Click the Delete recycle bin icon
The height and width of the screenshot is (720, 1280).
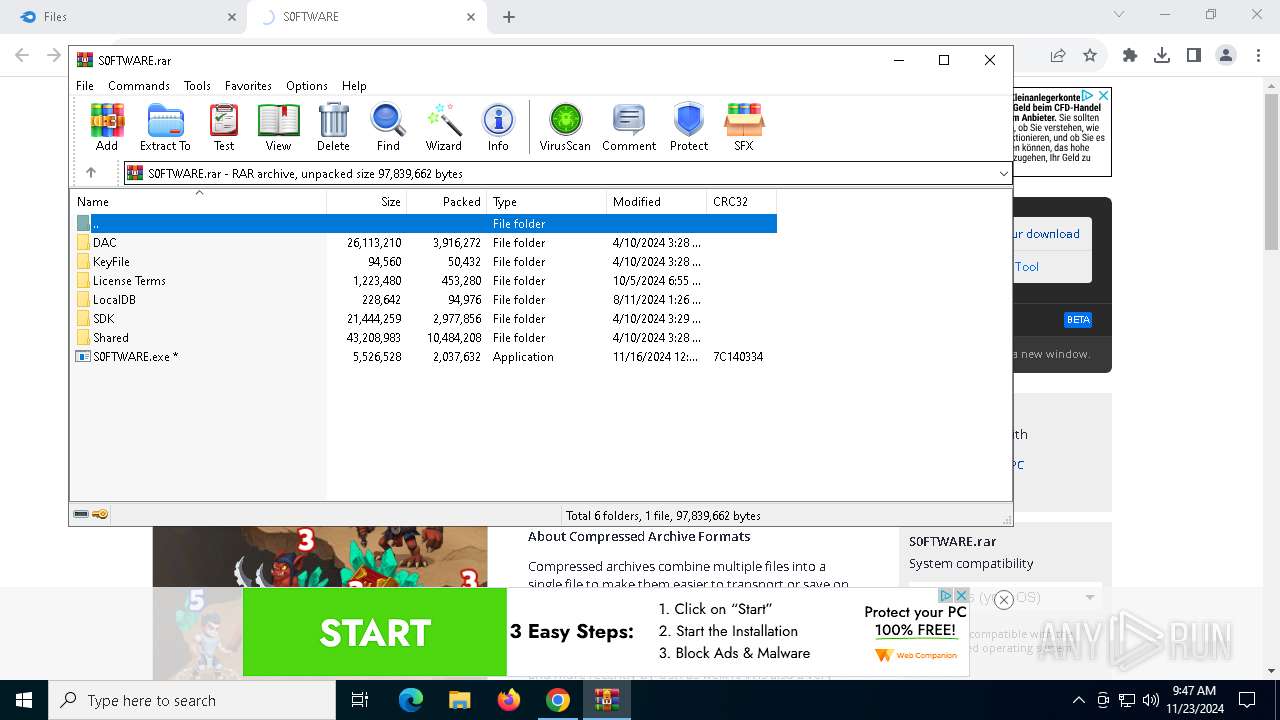pyautogui.click(x=333, y=127)
